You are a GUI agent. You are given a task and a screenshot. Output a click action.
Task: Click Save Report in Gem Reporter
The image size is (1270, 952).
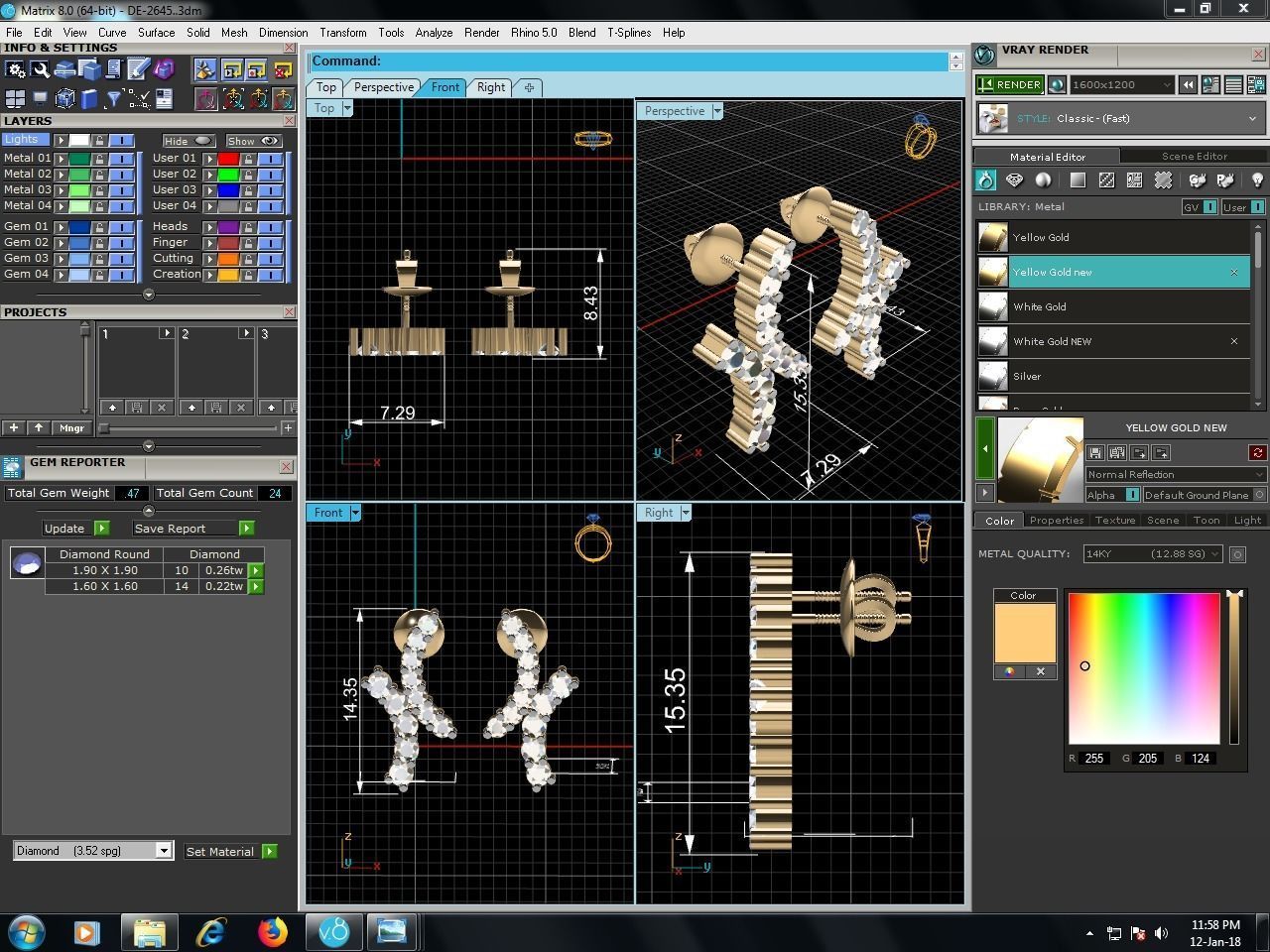tap(193, 529)
